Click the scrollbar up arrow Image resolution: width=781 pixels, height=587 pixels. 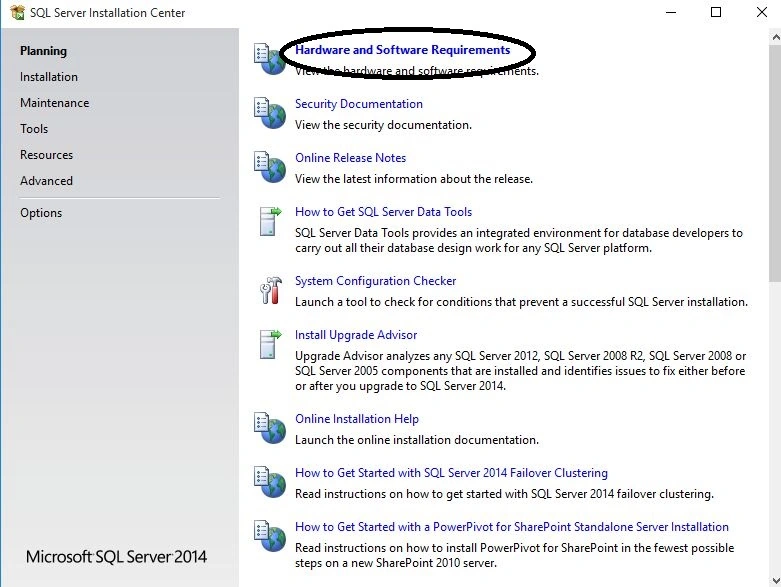775,36
